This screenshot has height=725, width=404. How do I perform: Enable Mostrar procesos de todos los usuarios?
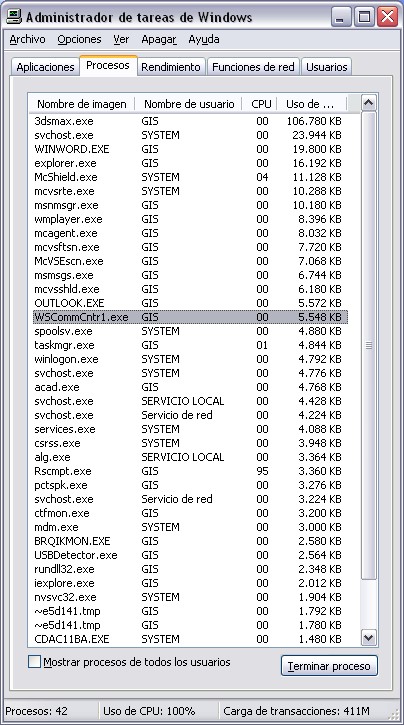[x=35, y=662]
